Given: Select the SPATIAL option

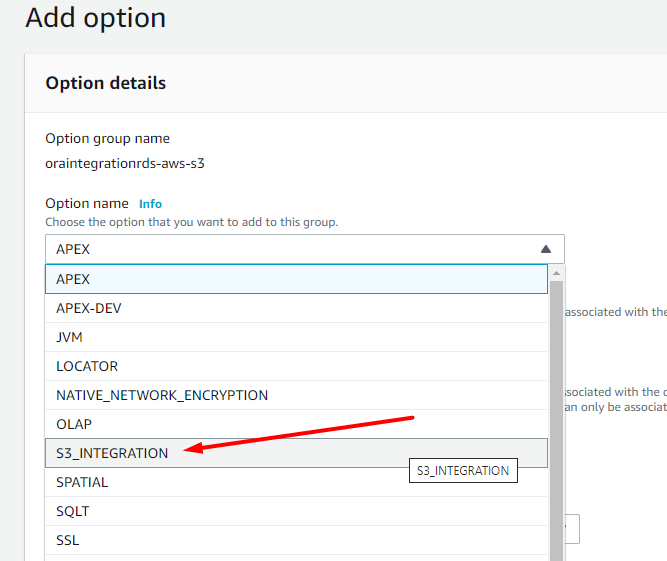Looking at the screenshot, I should point(296,482).
